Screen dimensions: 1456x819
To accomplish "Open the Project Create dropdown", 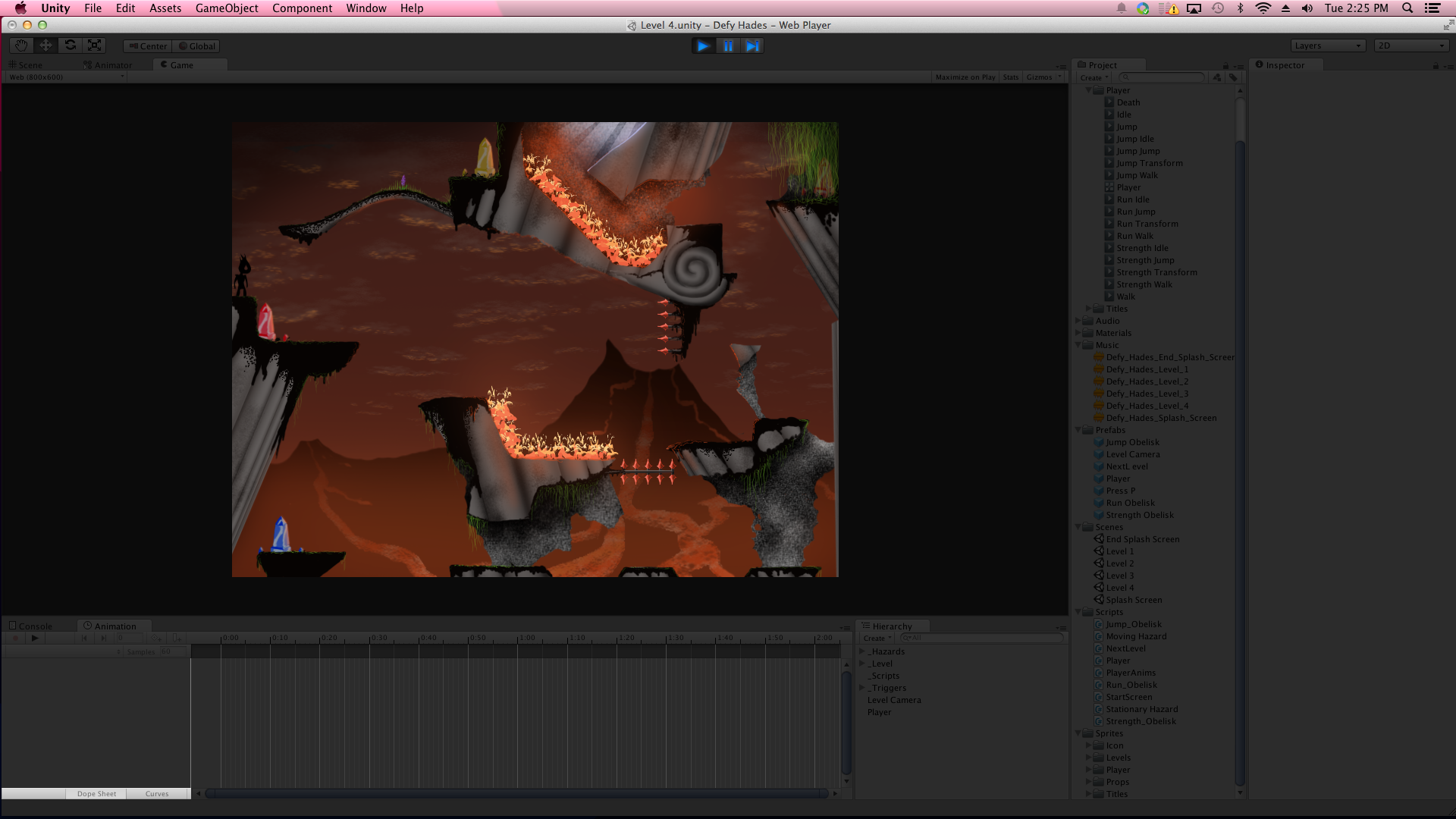I will coord(1094,78).
